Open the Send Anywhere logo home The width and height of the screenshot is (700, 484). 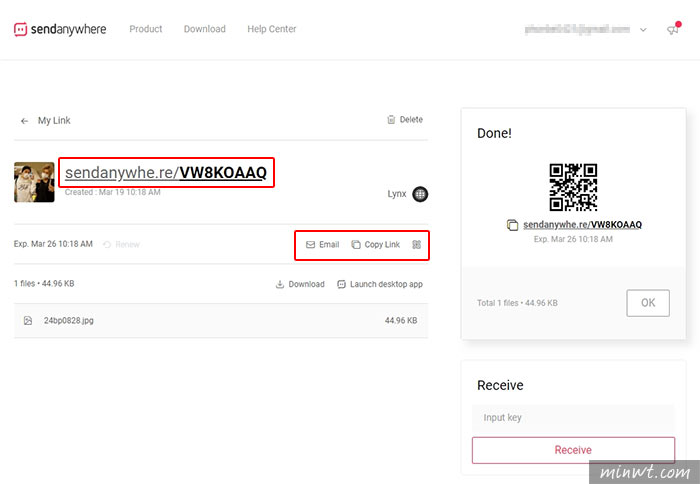click(x=60, y=29)
